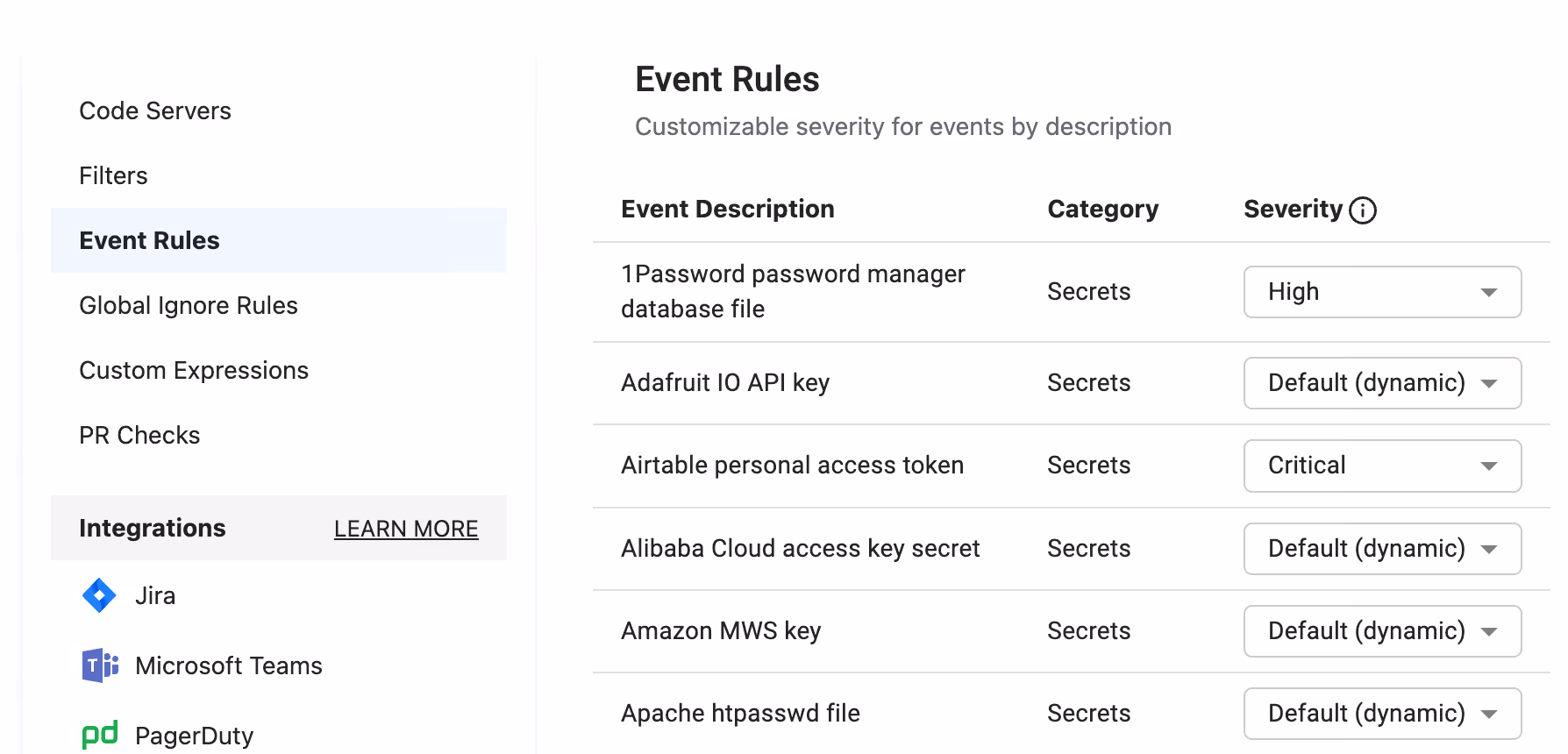Open severity dropdown for Alibaba Cloud access key
This screenshot has width=1568, height=754.
1382,548
